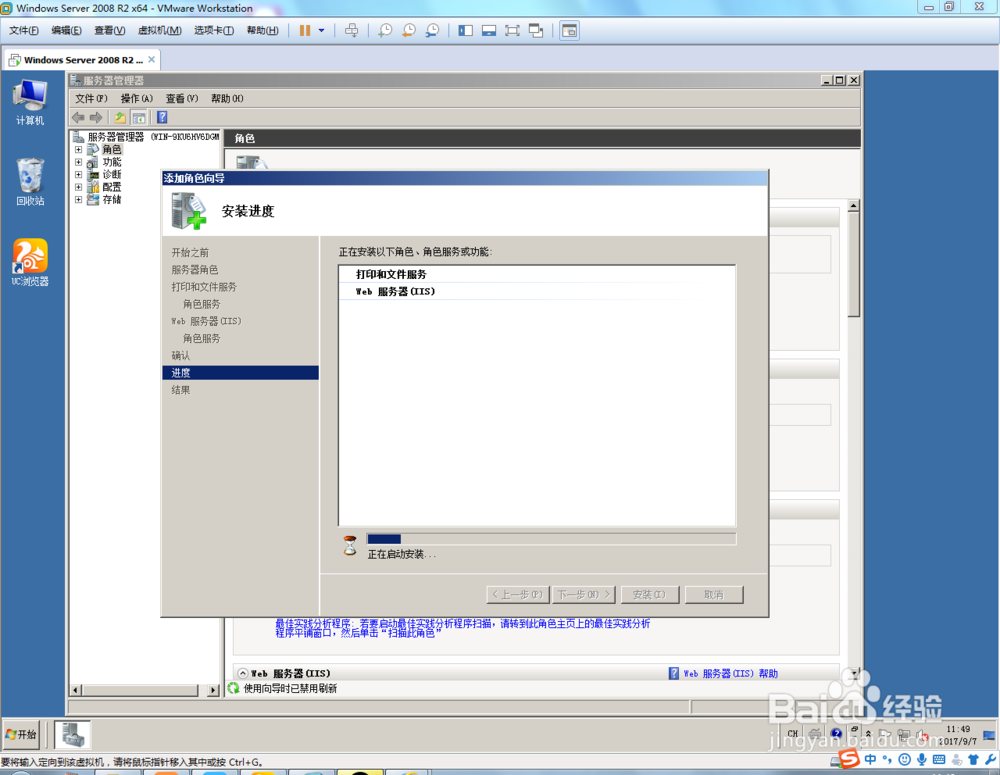Expand the 角色 tree node
Viewport: 1000px width, 775px height.
[x=78, y=149]
